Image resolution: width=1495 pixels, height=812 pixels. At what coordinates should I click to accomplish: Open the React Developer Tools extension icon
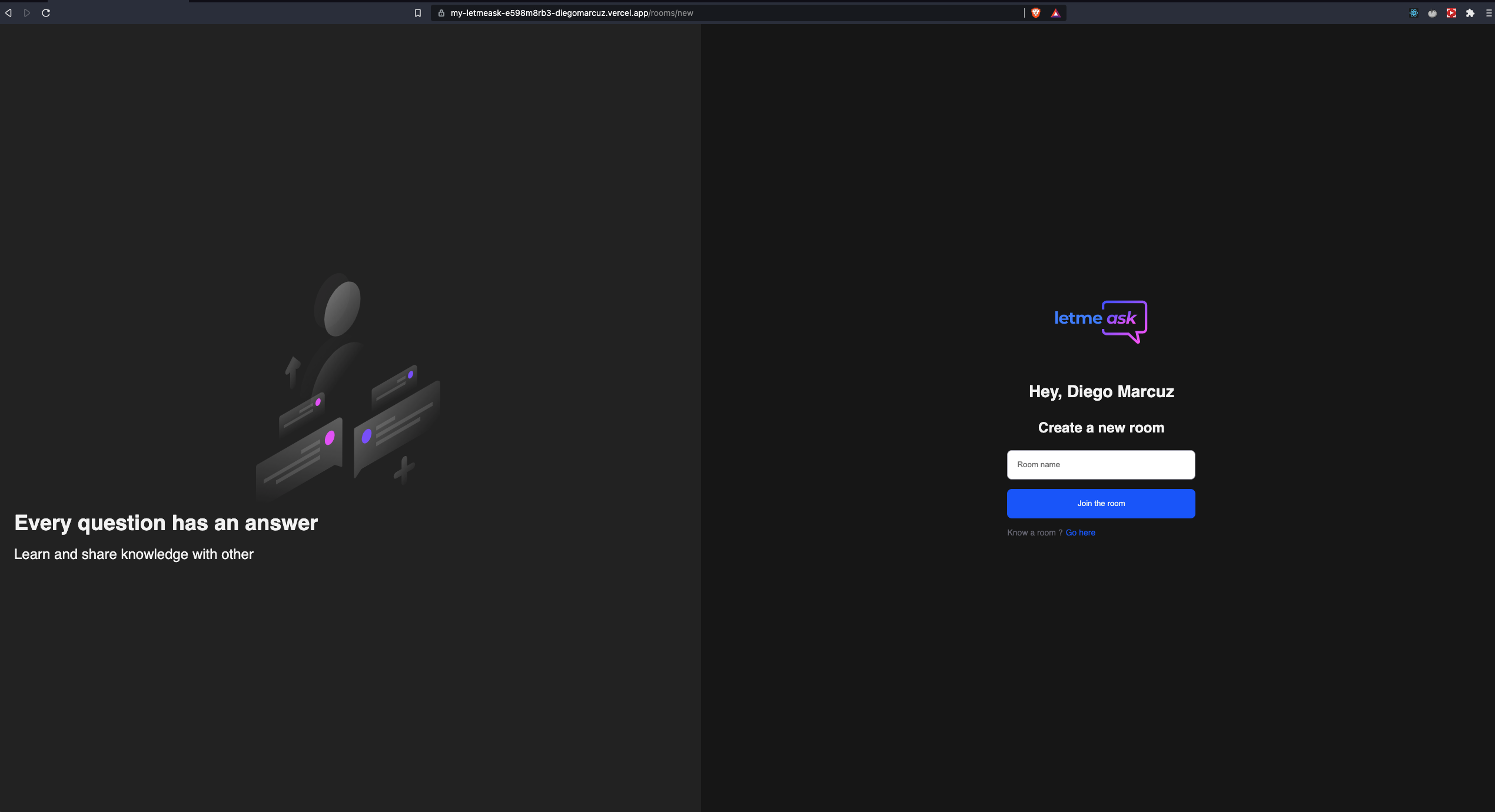[1414, 13]
